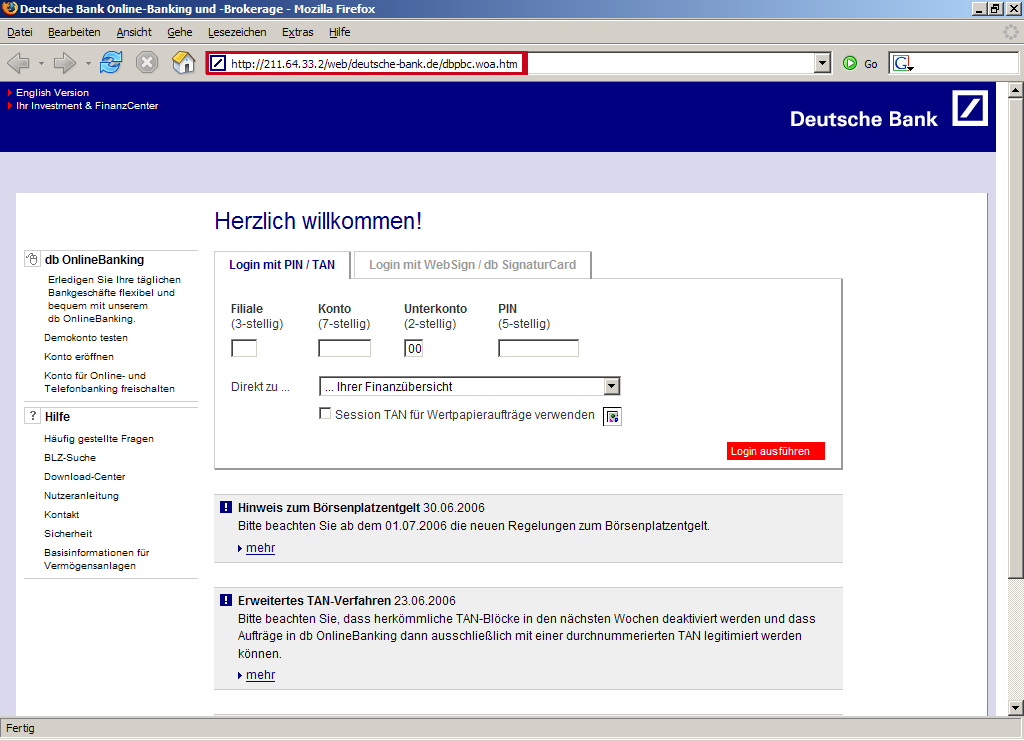Click the site favicon in the address bar
This screenshot has height=741, width=1024.
coord(218,63)
